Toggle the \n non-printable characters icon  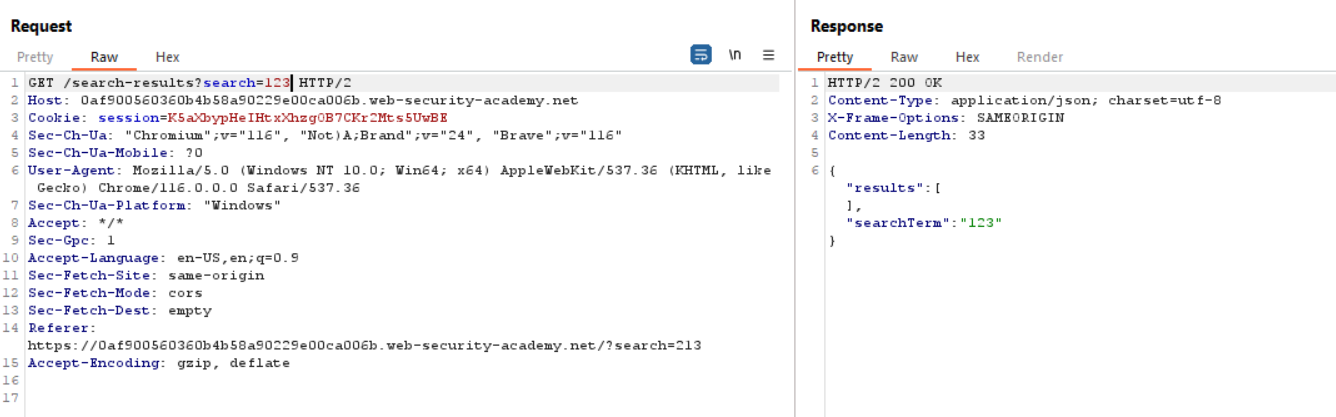735,55
